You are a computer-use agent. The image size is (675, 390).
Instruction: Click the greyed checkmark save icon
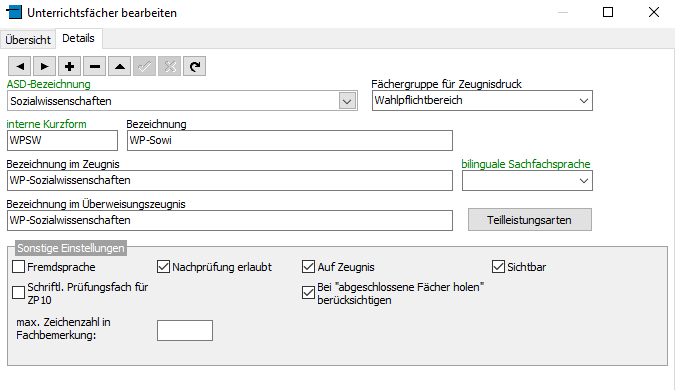point(145,66)
